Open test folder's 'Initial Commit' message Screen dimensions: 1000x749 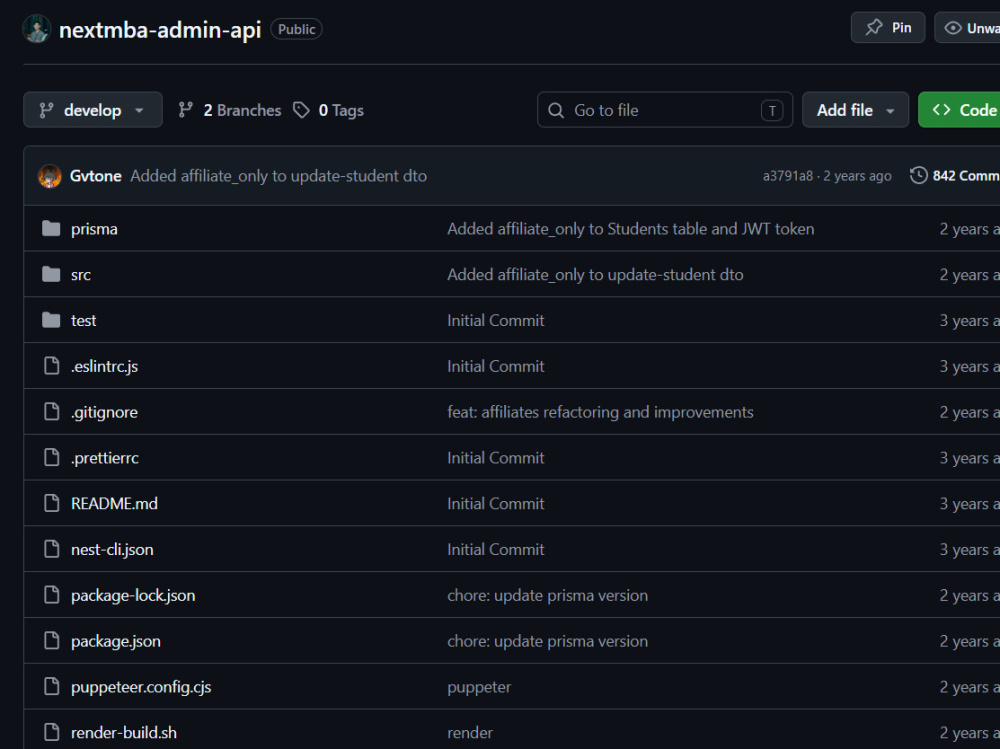click(496, 320)
